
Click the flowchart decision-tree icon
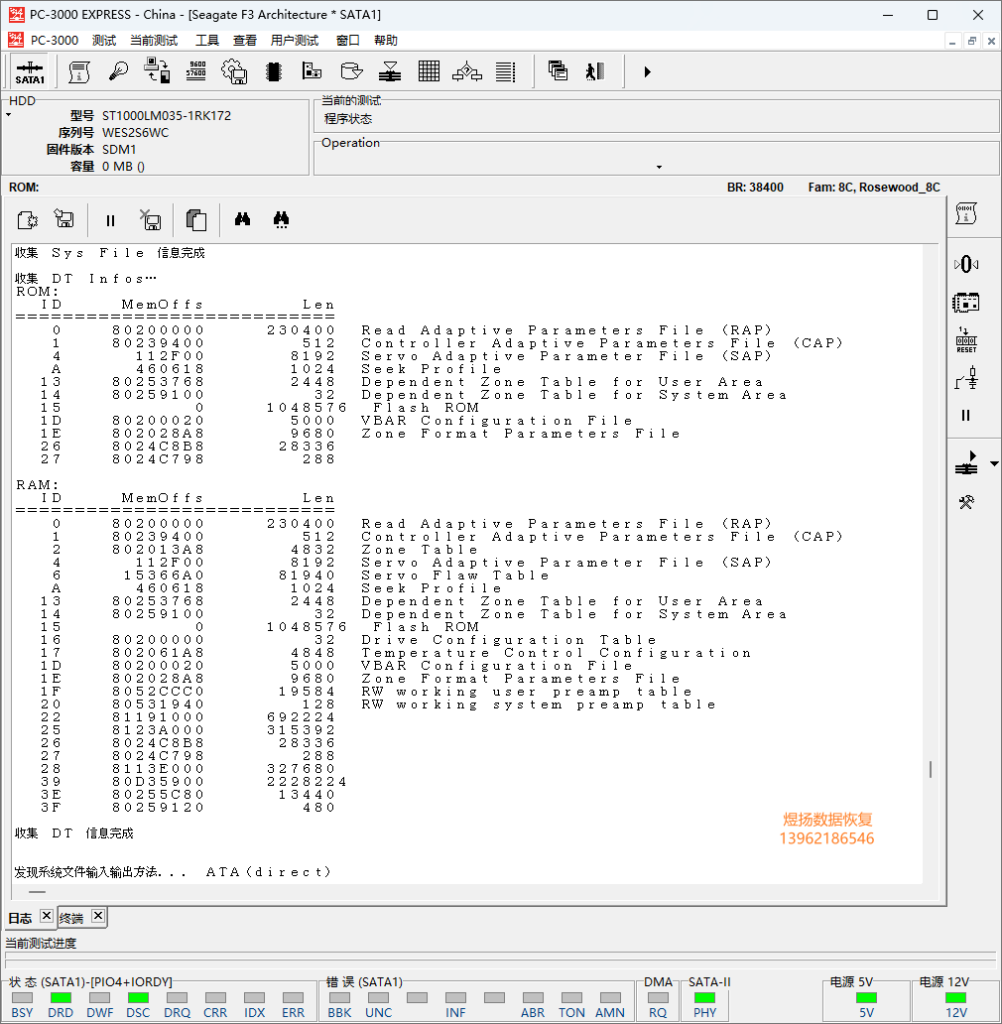click(467, 71)
